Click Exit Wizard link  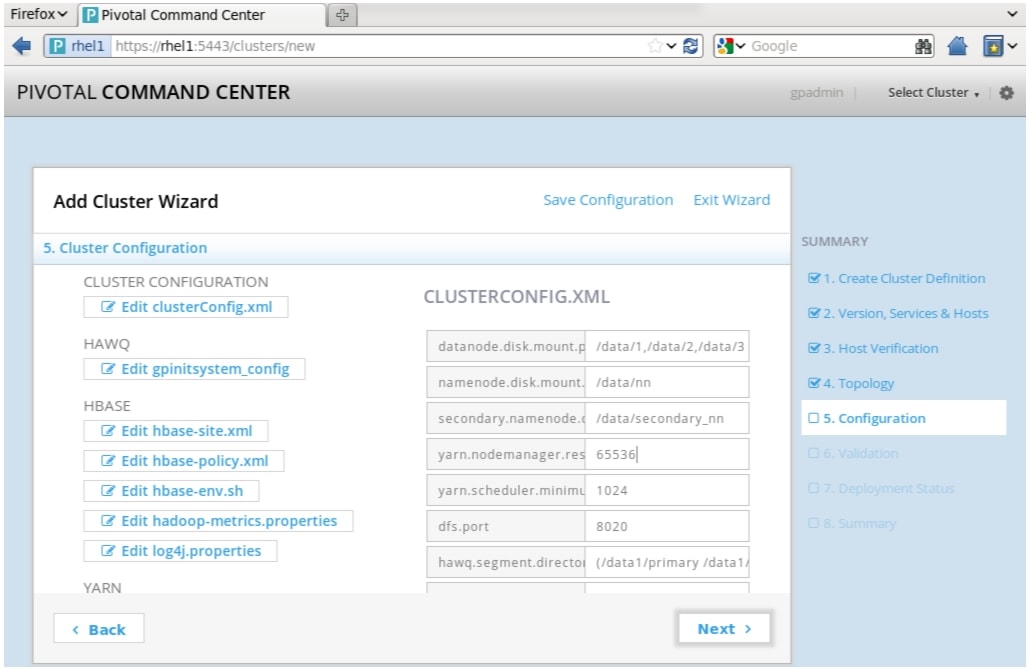732,200
